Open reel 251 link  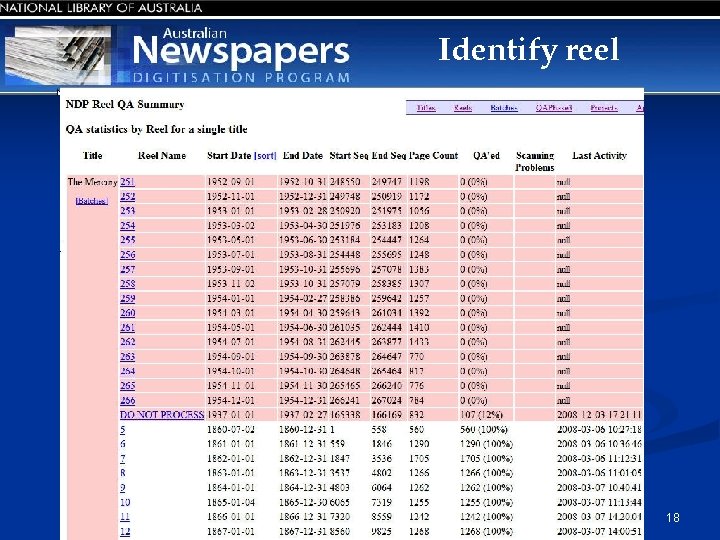(x=127, y=182)
